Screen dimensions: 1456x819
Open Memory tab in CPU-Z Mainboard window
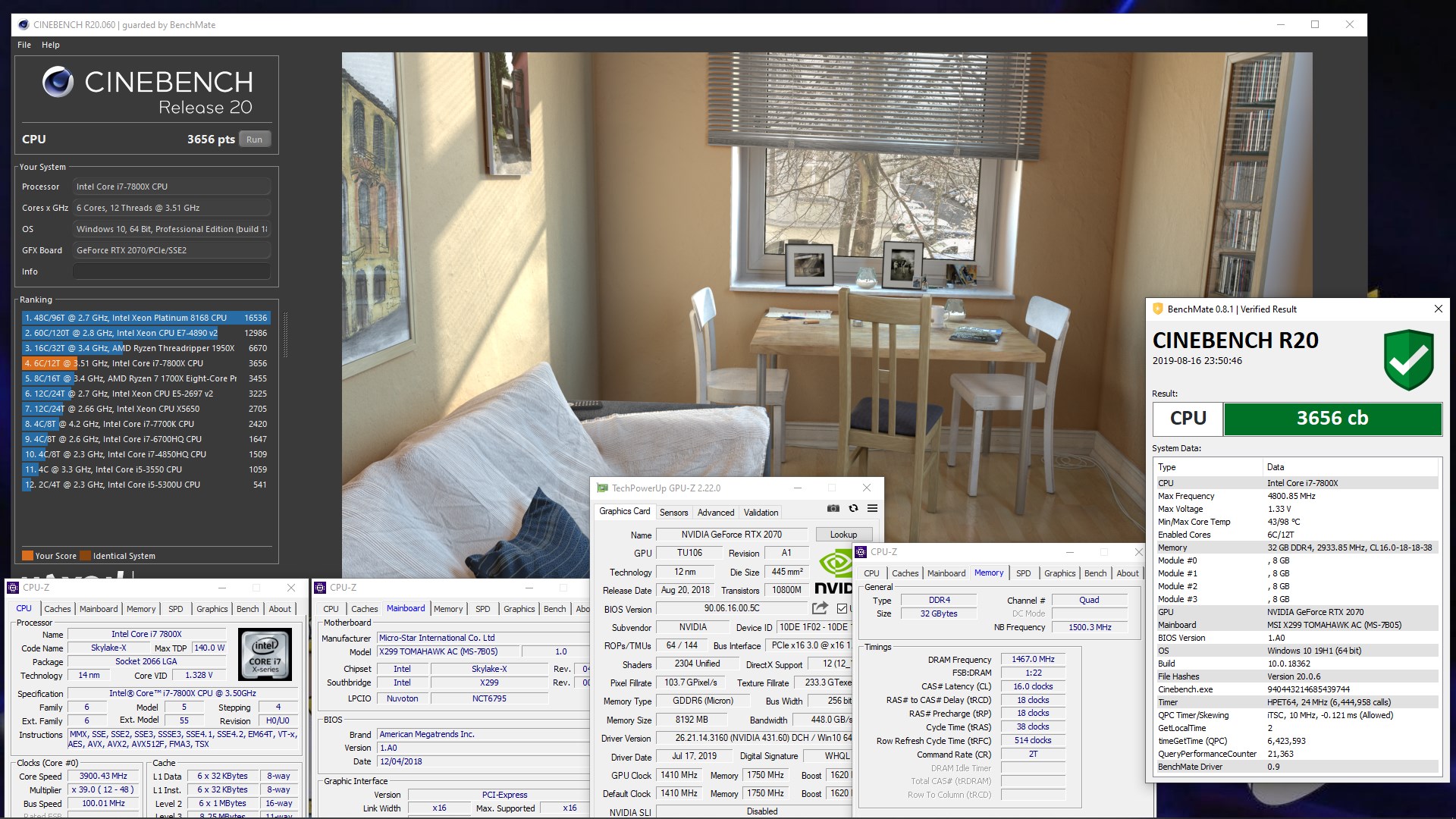[x=447, y=609]
